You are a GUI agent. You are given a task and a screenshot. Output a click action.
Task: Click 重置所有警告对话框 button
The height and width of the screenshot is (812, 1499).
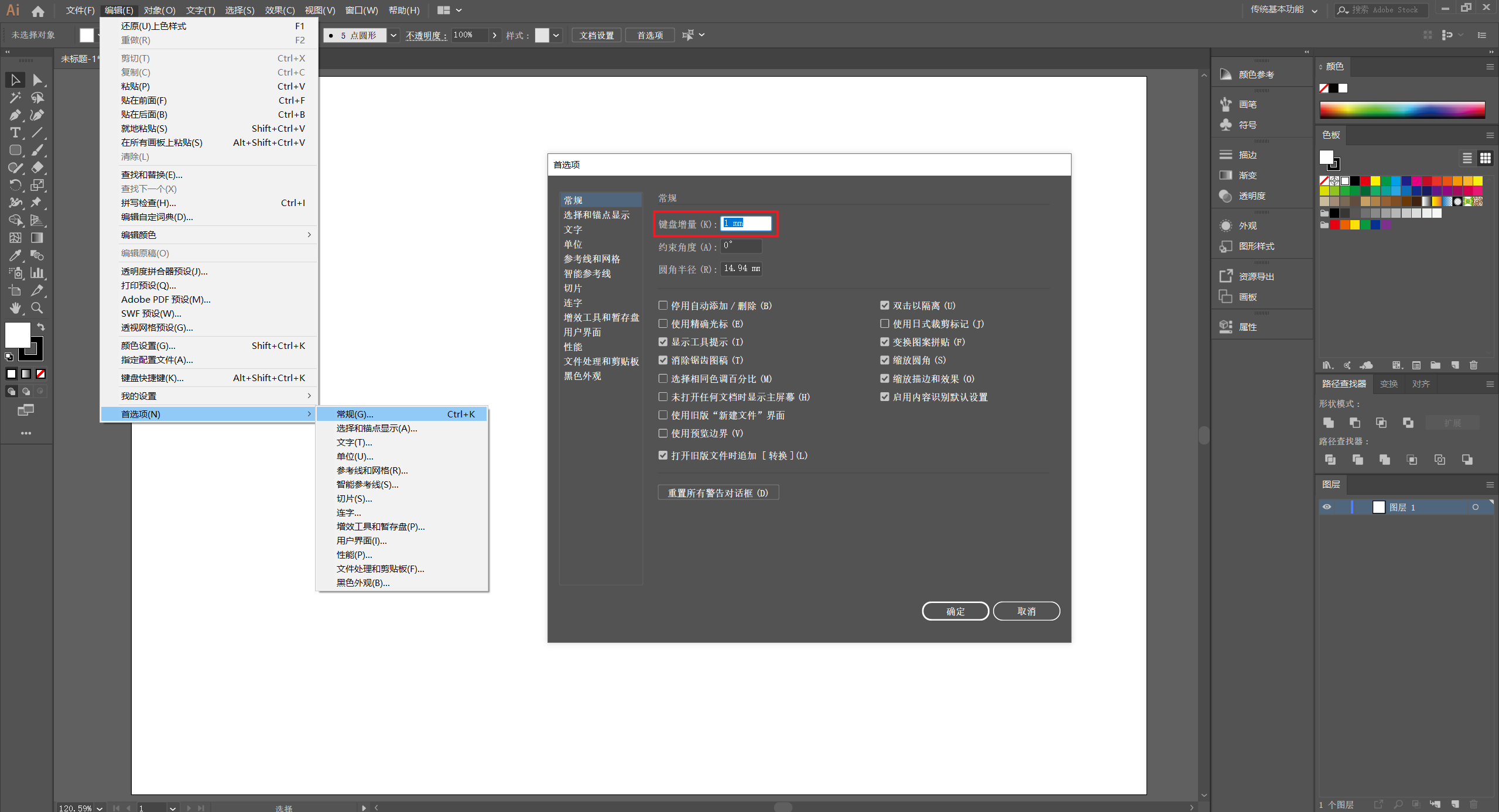[718, 493]
